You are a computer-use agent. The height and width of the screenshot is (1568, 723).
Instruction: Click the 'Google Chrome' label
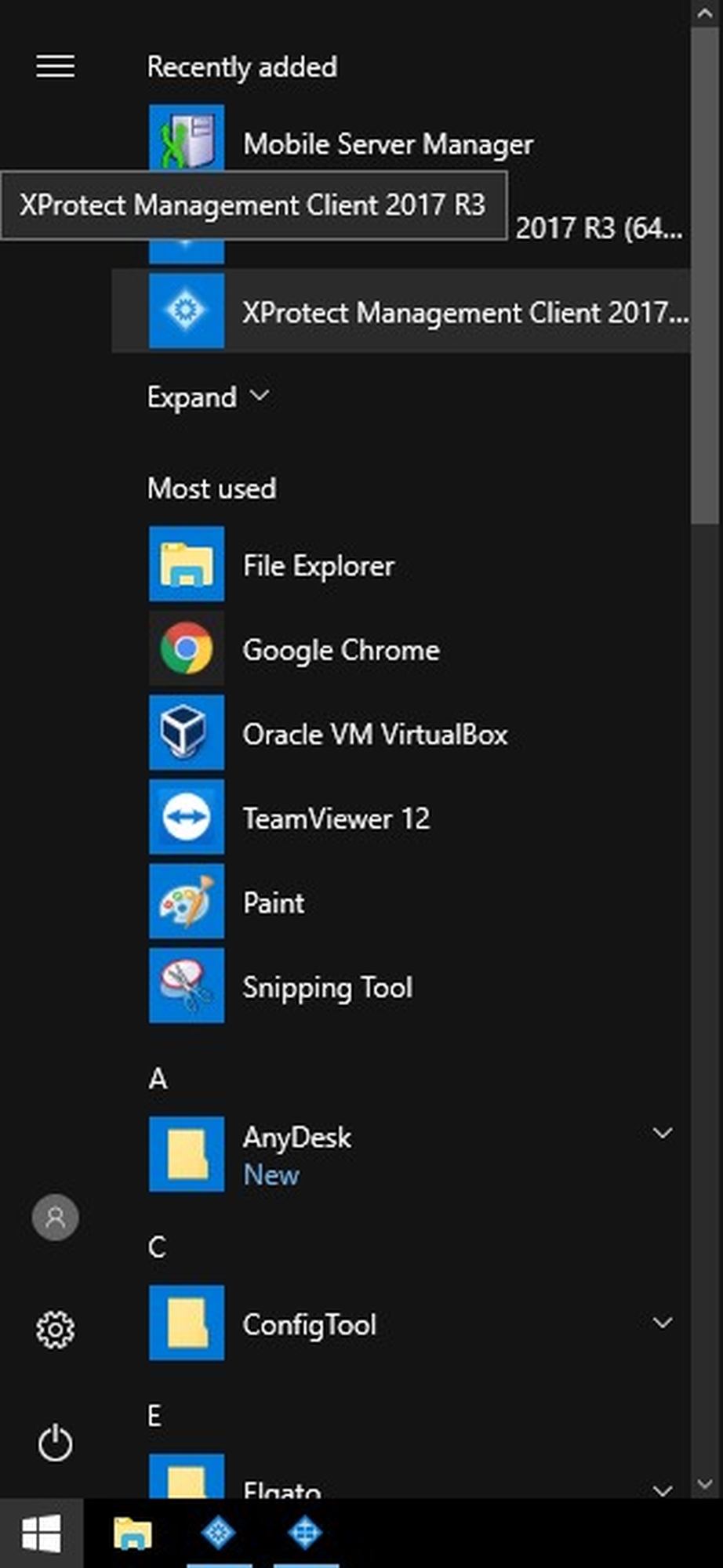click(341, 650)
